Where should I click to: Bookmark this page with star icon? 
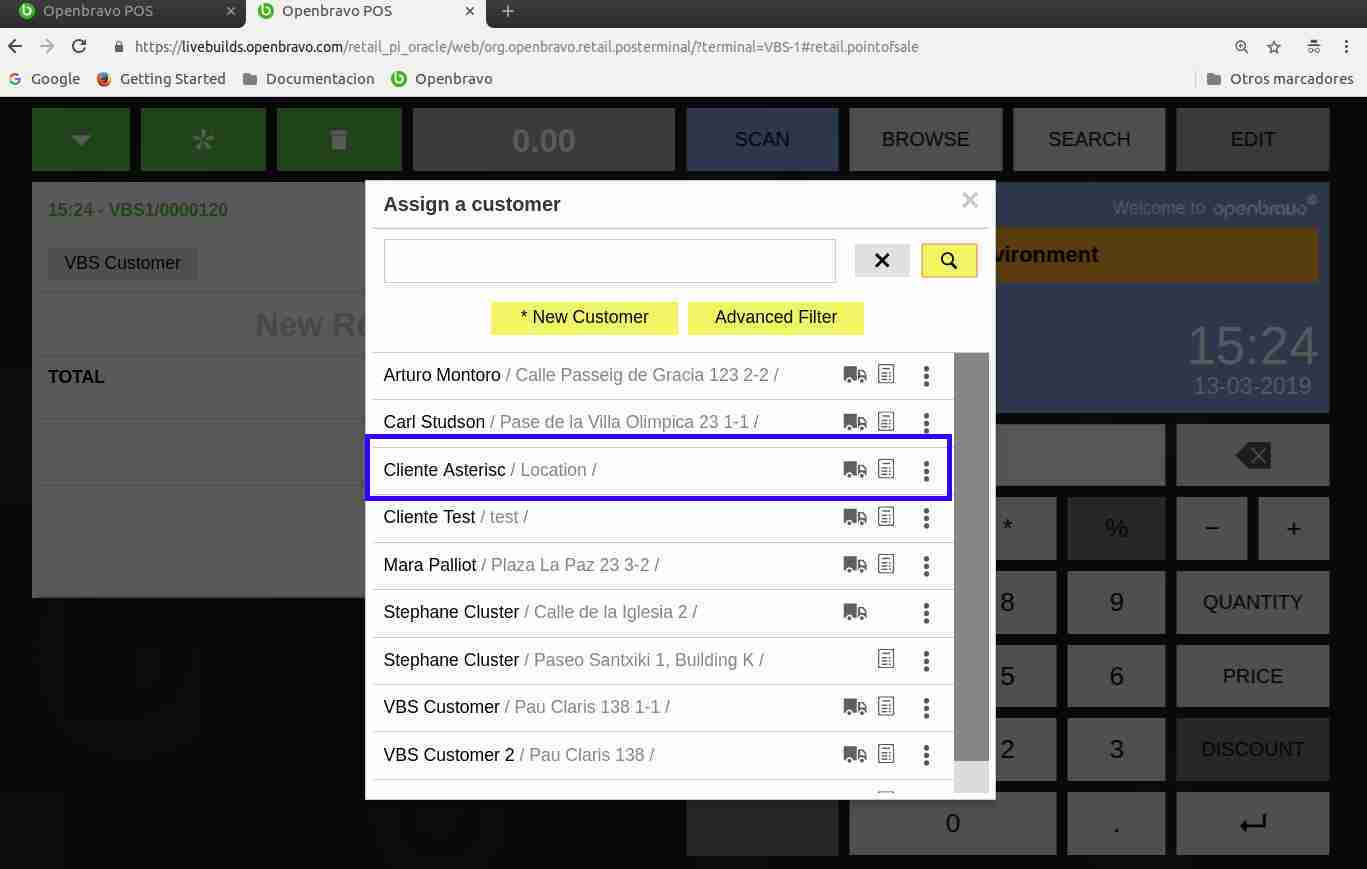pos(1274,47)
